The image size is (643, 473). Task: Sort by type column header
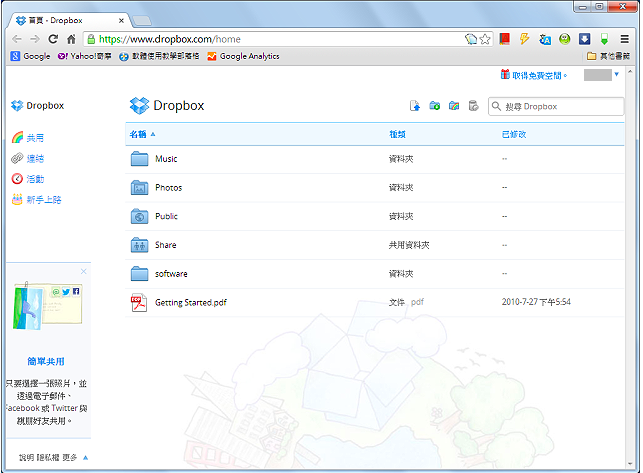[x=397, y=134]
